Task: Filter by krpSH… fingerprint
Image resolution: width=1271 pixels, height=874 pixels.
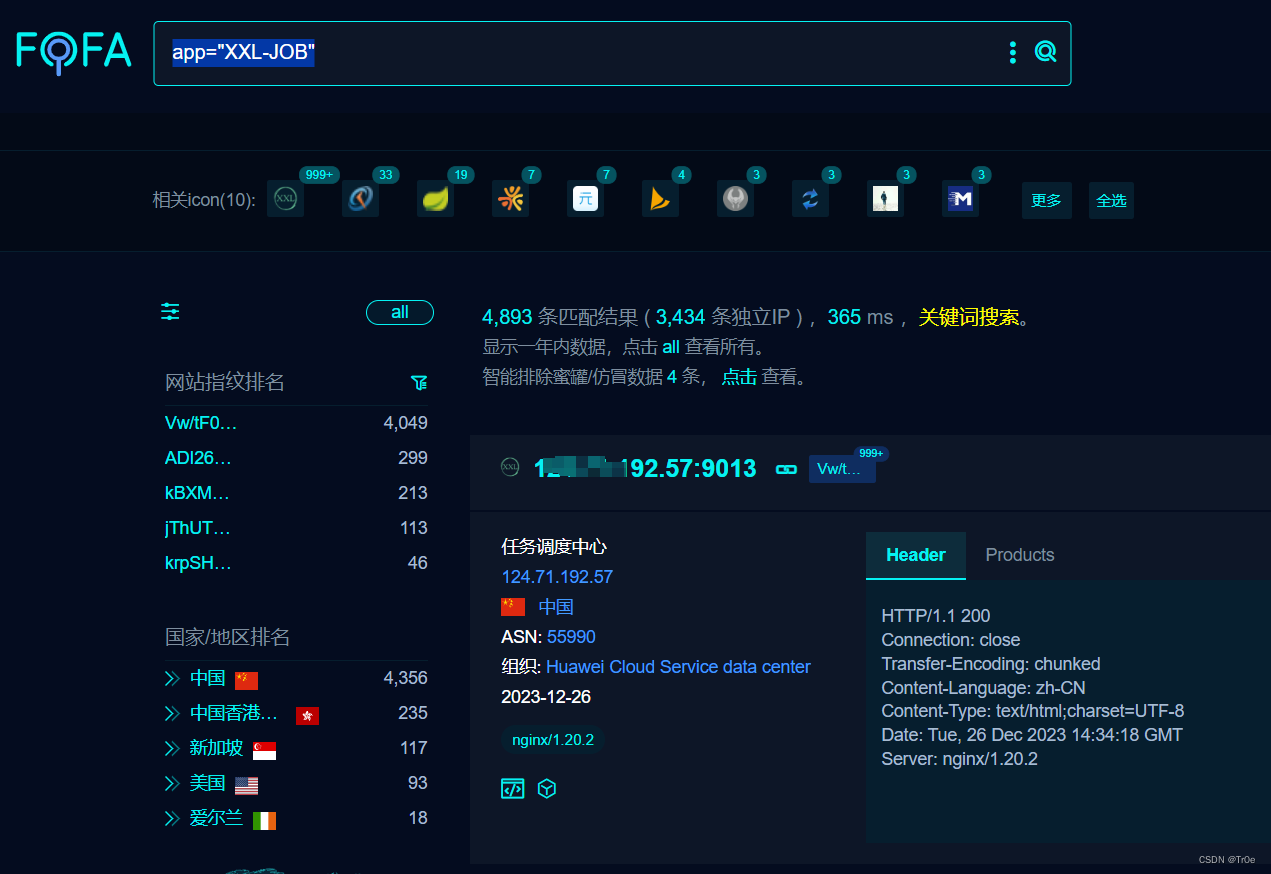Action: (198, 563)
